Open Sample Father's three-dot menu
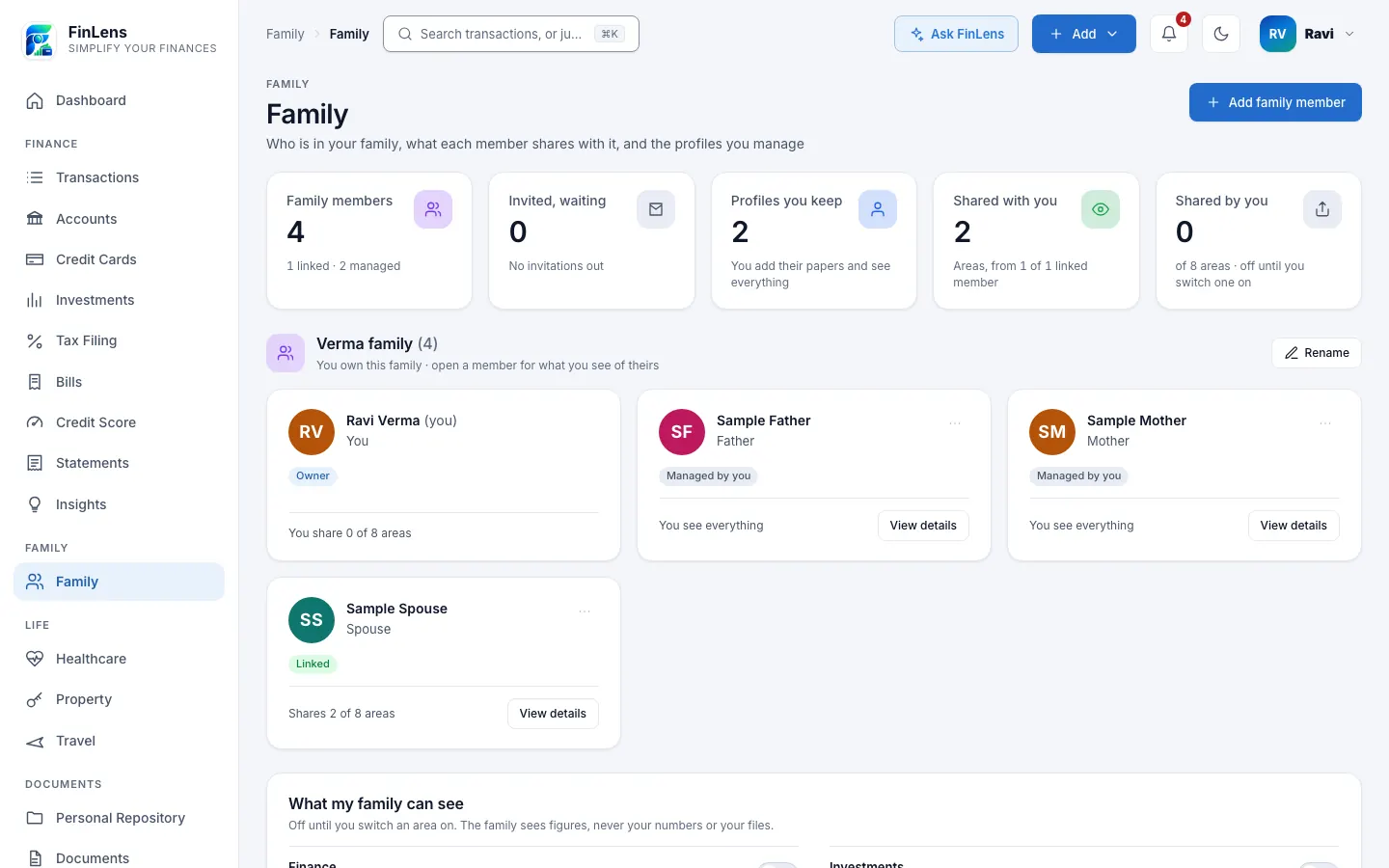The height and width of the screenshot is (868, 1389). (955, 423)
